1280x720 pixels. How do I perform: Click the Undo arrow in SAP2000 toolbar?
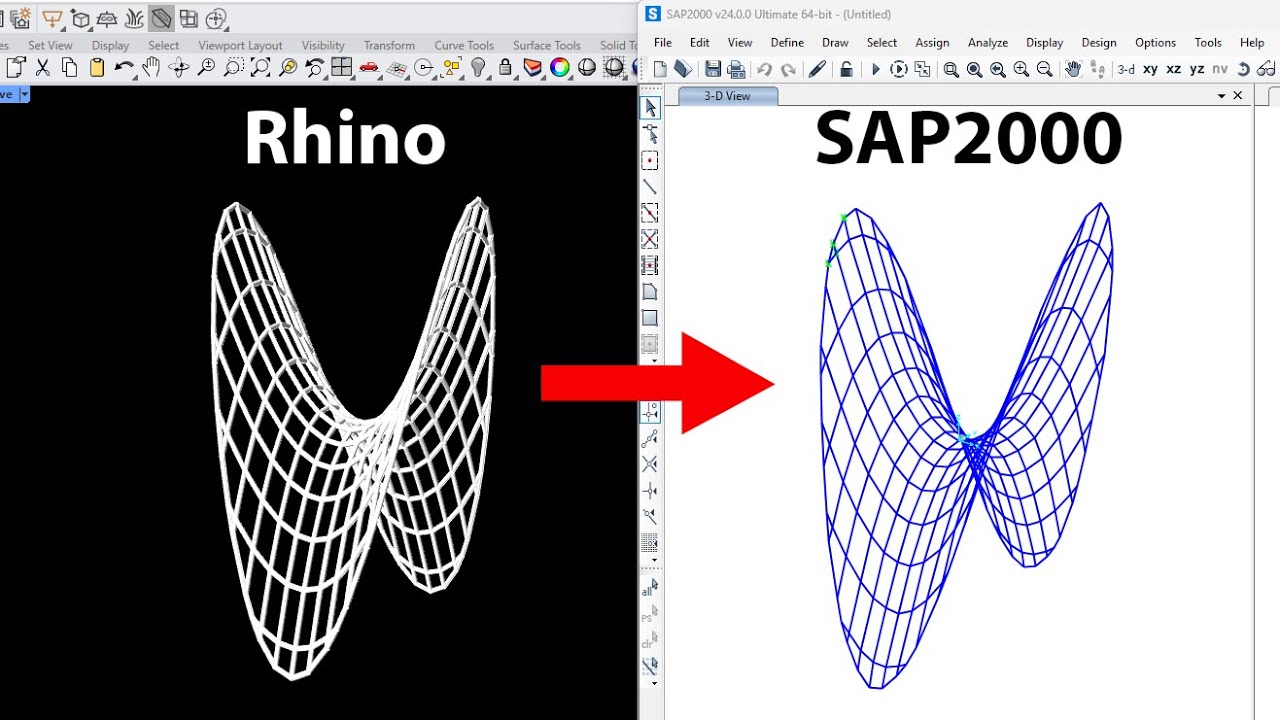click(x=764, y=69)
